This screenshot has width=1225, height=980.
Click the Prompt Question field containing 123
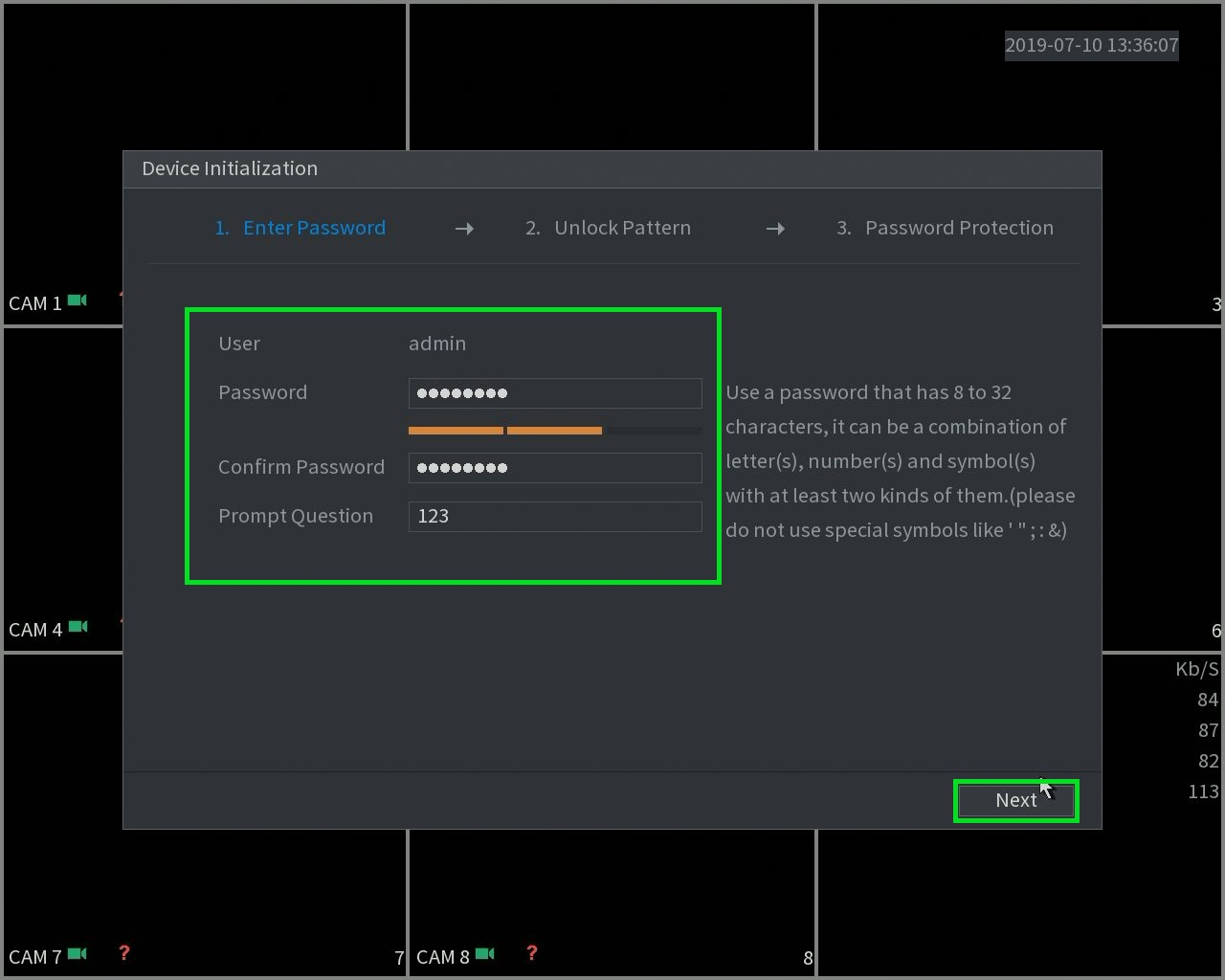point(555,517)
